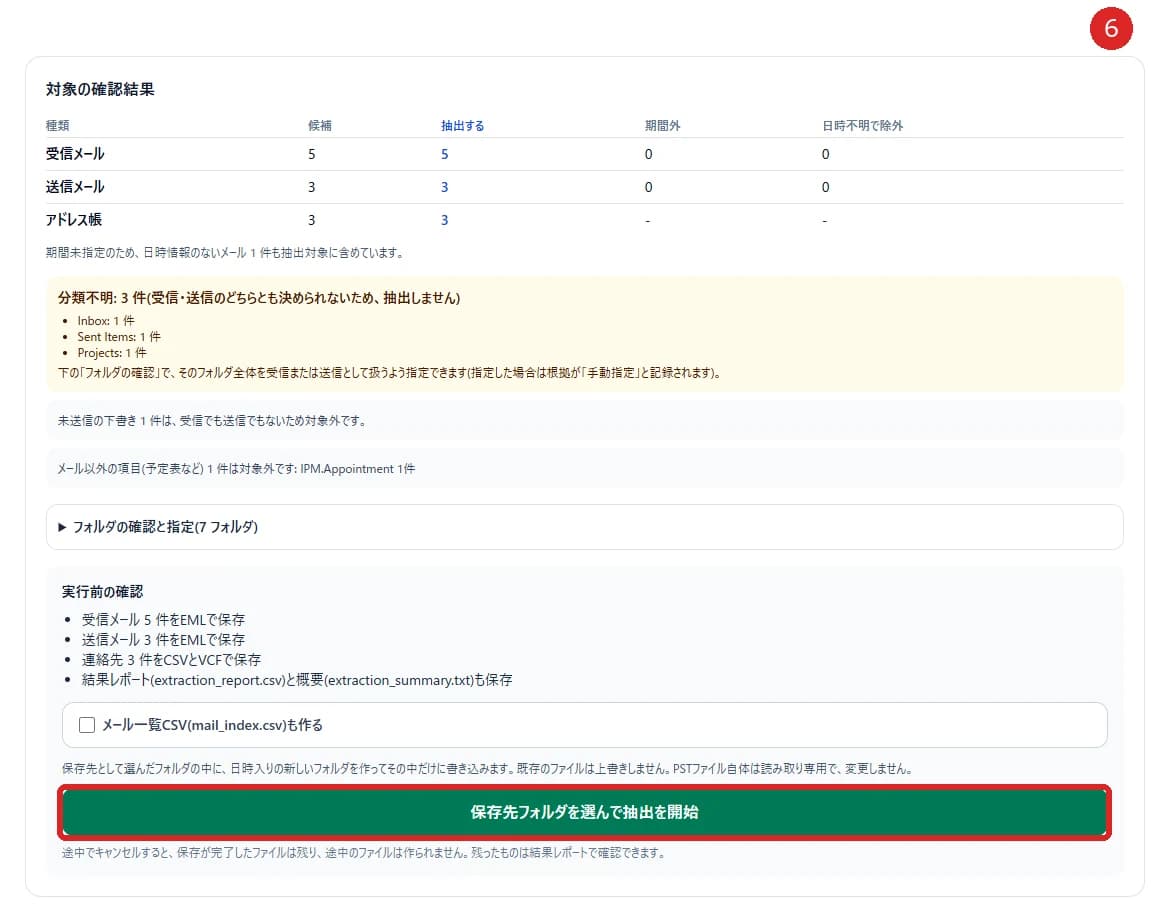Click the 抽出する column header
The image size is (1169, 917).
point(462,125)
